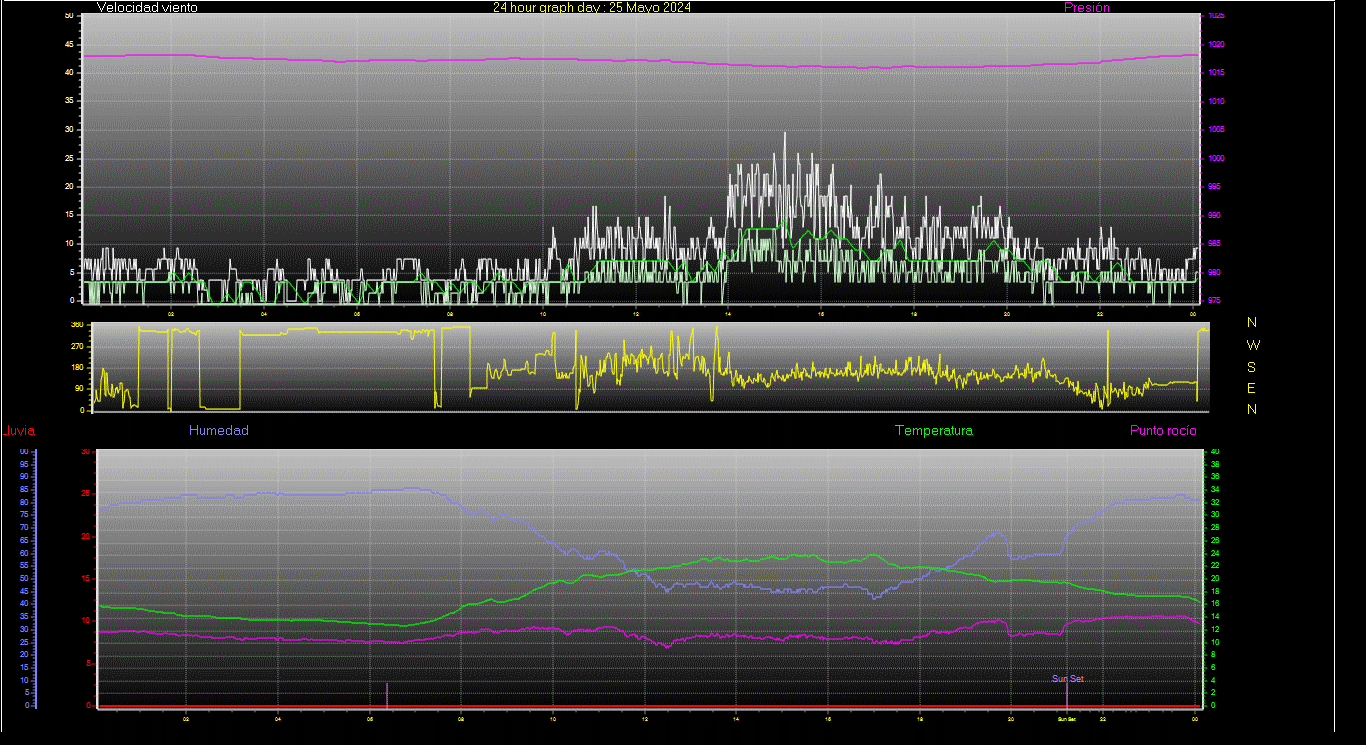Click the yellow wind direction curve

coord(650,367)
